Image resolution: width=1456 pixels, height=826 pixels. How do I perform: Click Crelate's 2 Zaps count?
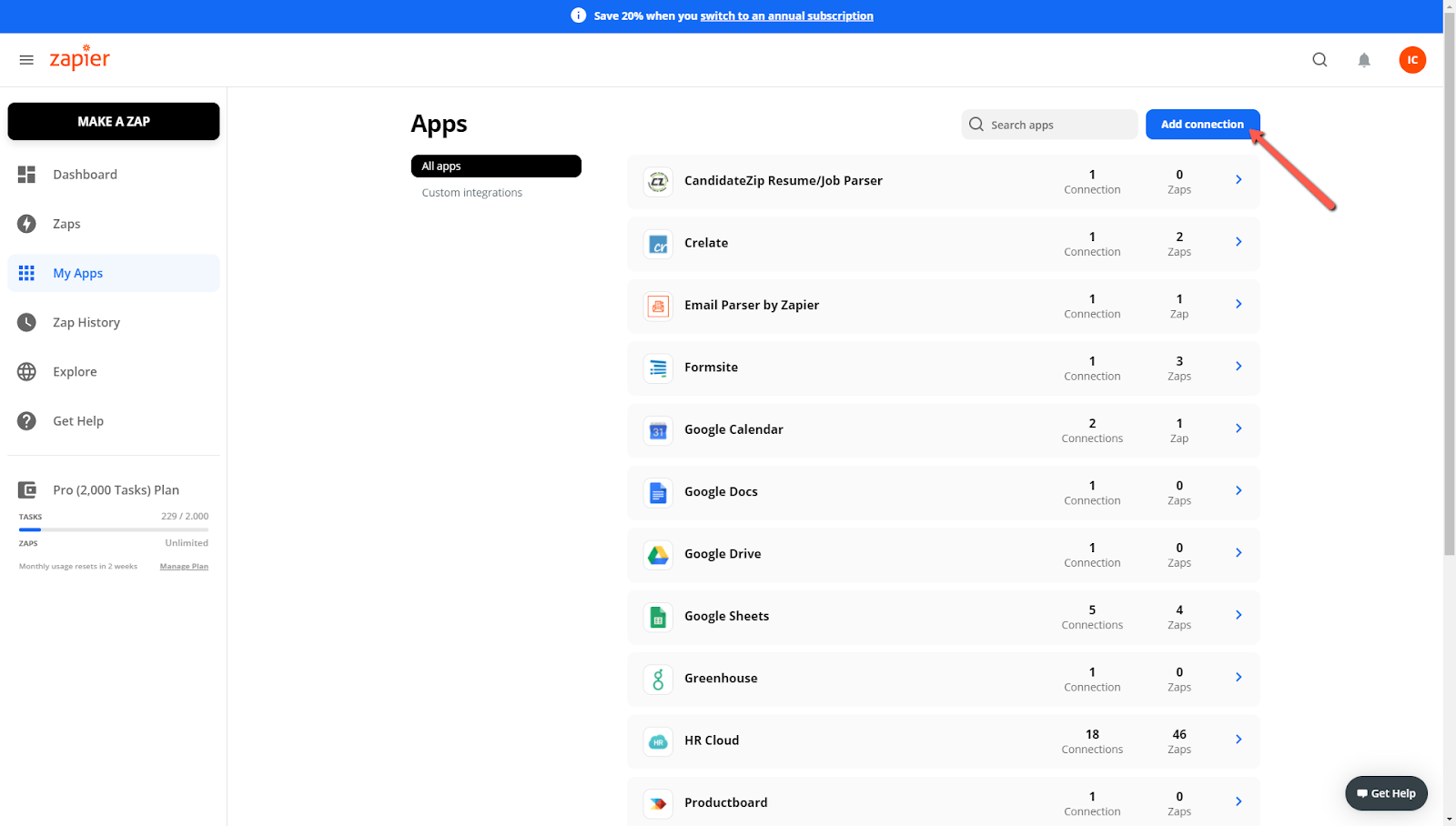(1179, 244)
